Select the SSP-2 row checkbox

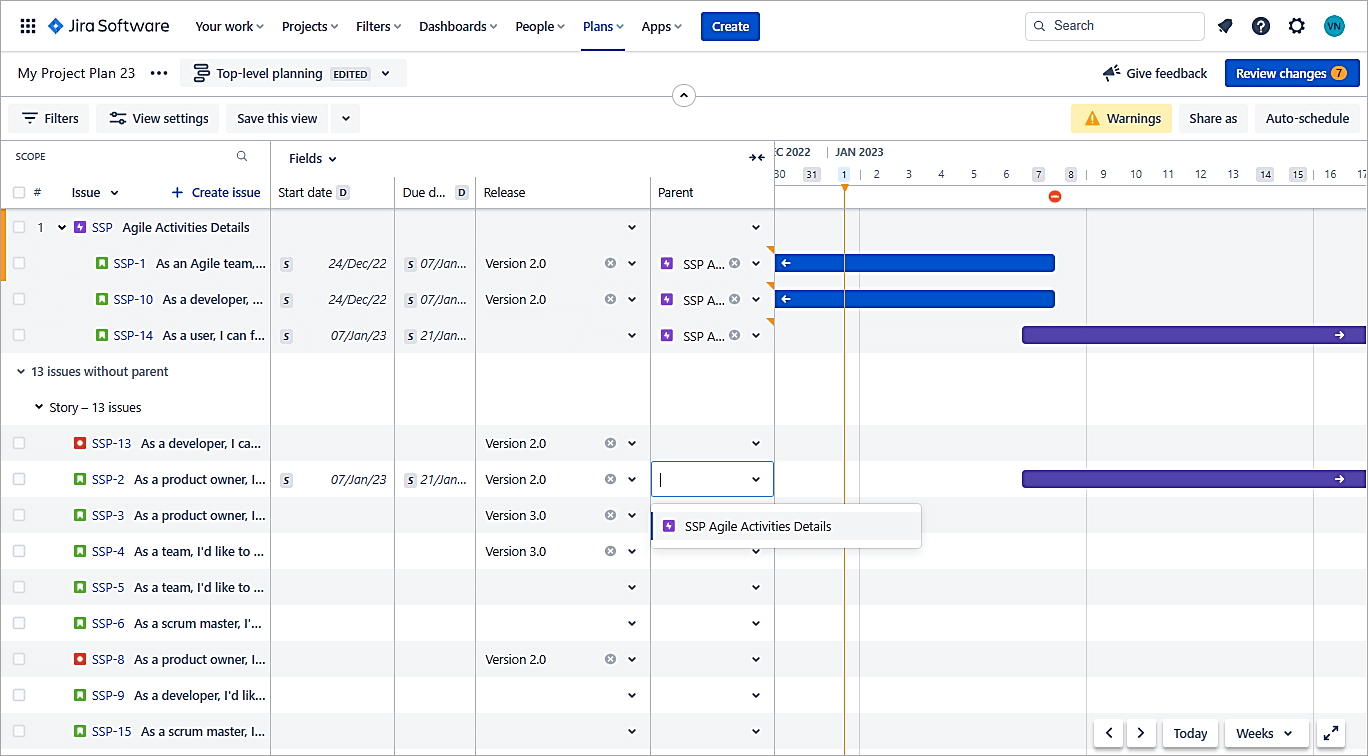[19, 479]
